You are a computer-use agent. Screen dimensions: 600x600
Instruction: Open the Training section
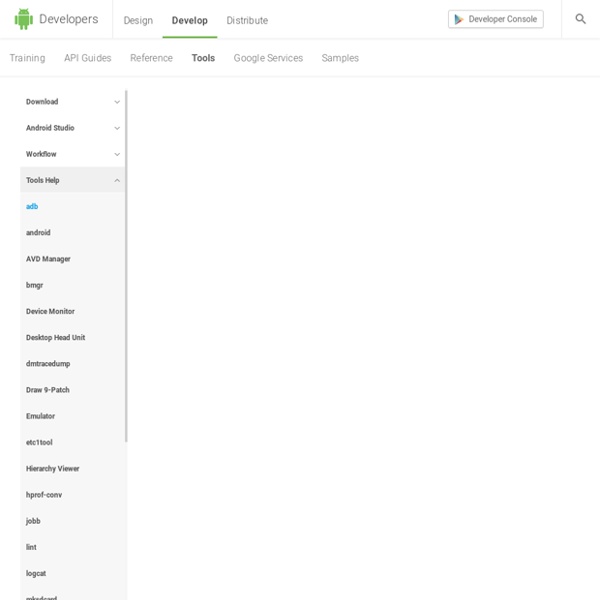point(27,58)
